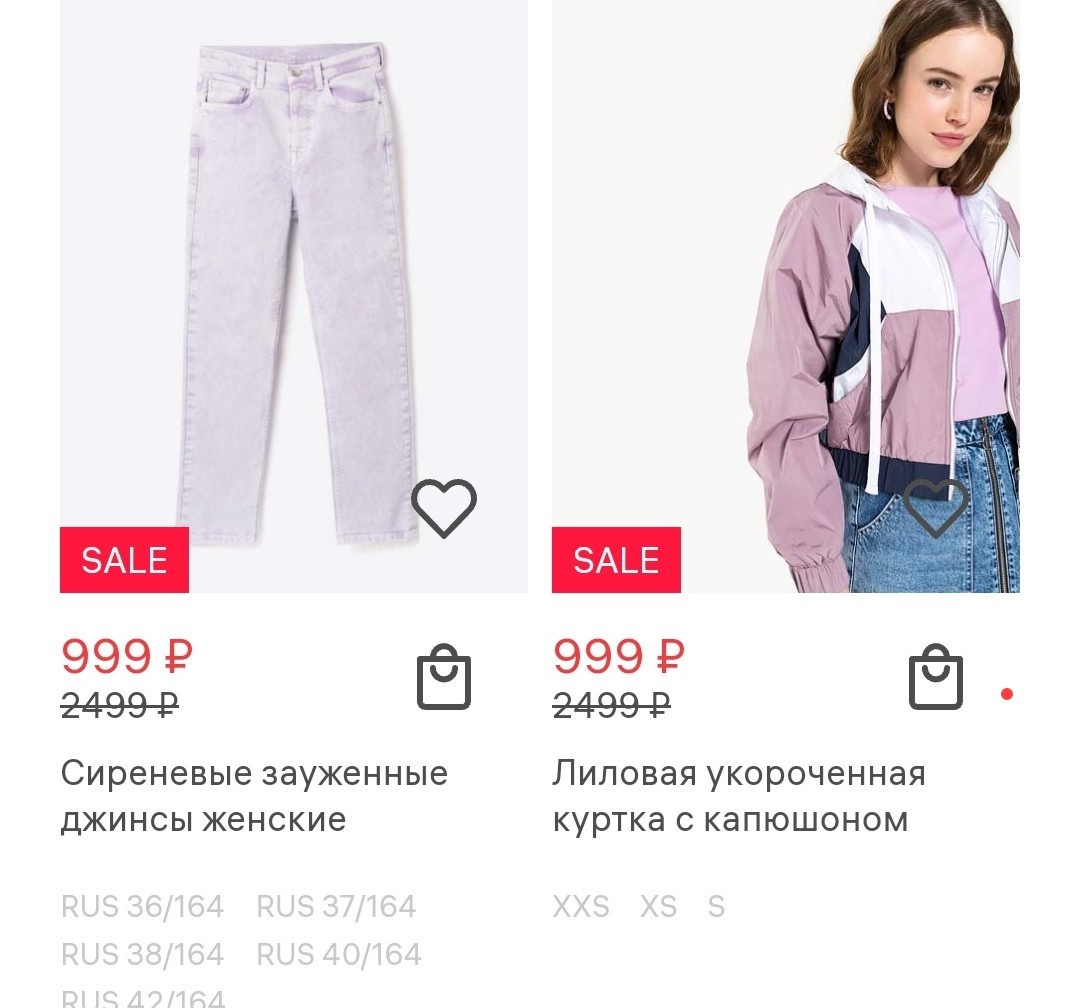
Task: Add cropped jacket to shopping bag
Action: click(935, 677)
